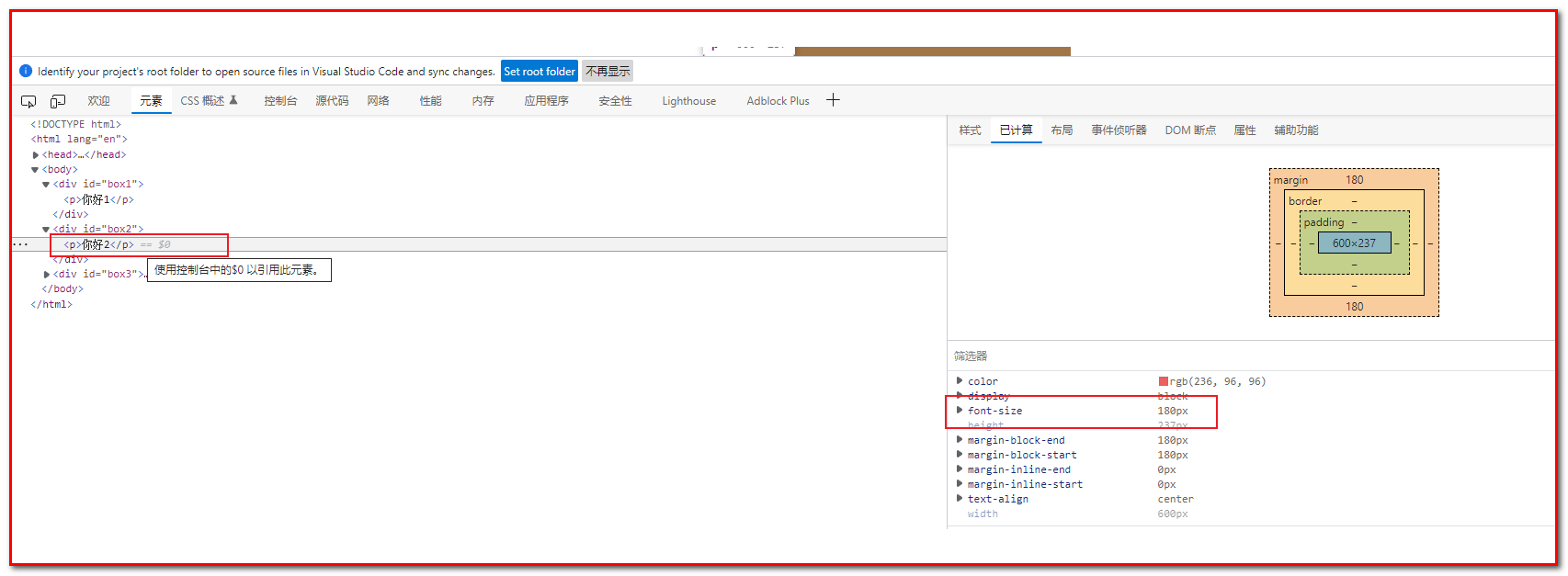
Task: Switch to the 控制台 tab
Action: [280, 101]
